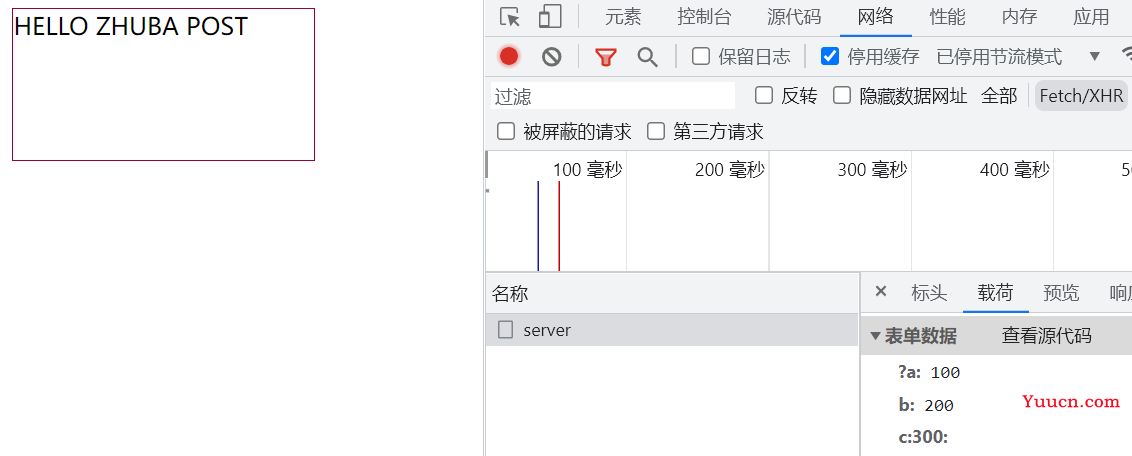Activate the inspect element picker icon

[510, 17]
